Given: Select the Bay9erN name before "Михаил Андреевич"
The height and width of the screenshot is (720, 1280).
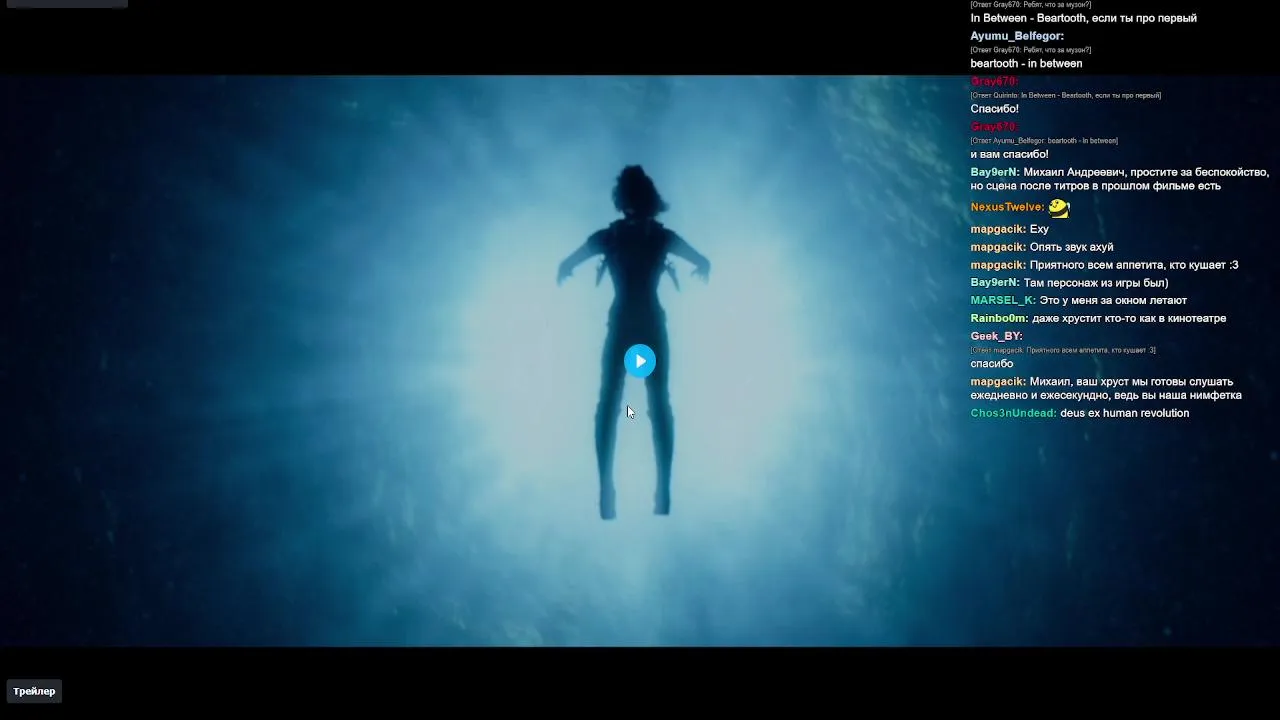Looking at the screenshot, I should (x=995, y=172).
